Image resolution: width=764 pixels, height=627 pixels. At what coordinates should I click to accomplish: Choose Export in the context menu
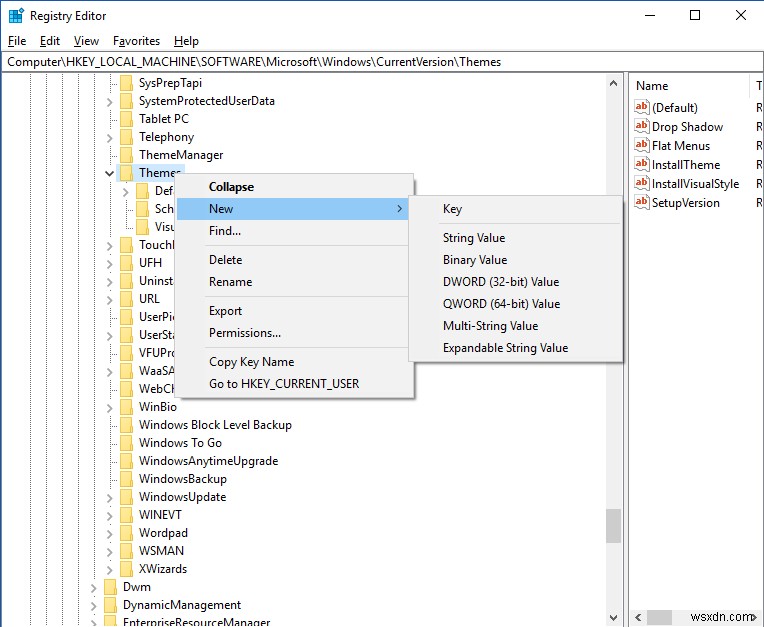pyautogui.click(x=292, y=311)
